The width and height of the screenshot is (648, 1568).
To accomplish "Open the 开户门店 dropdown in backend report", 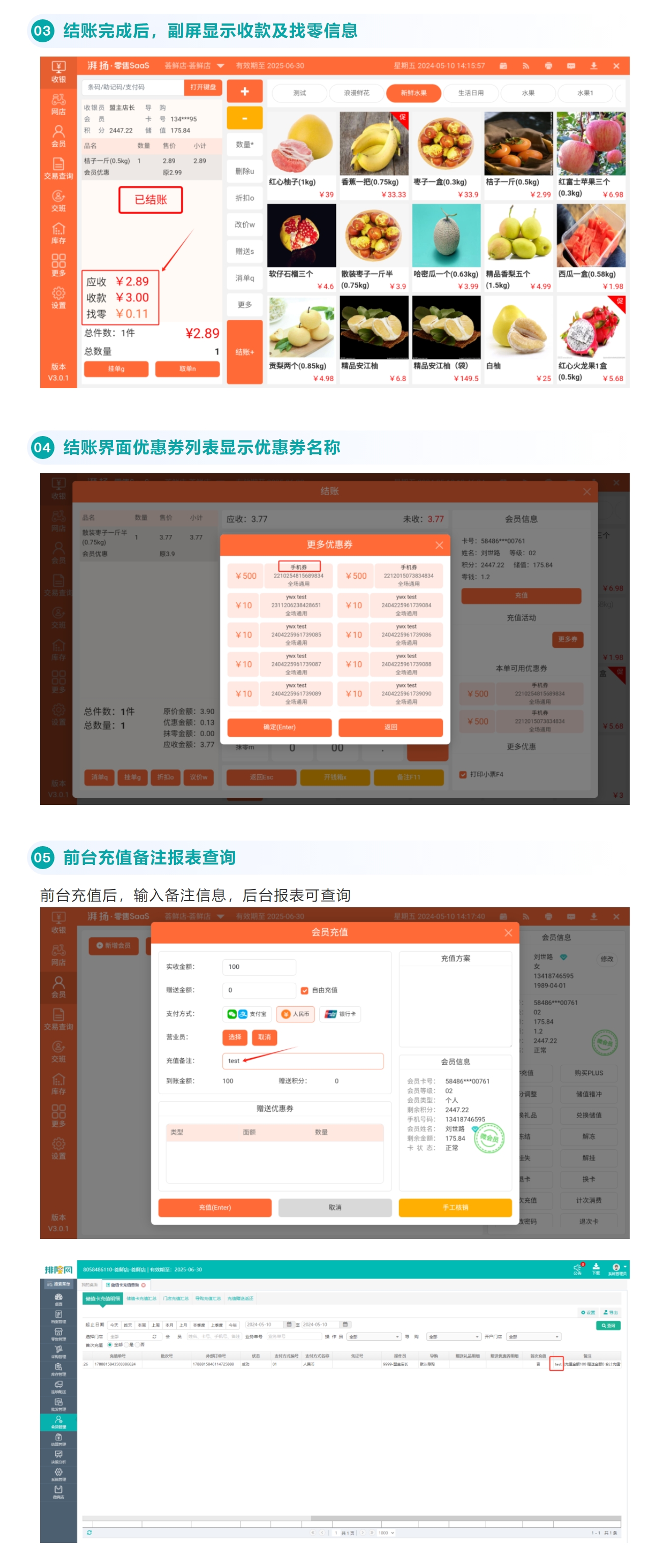I will pos(533,1337).
